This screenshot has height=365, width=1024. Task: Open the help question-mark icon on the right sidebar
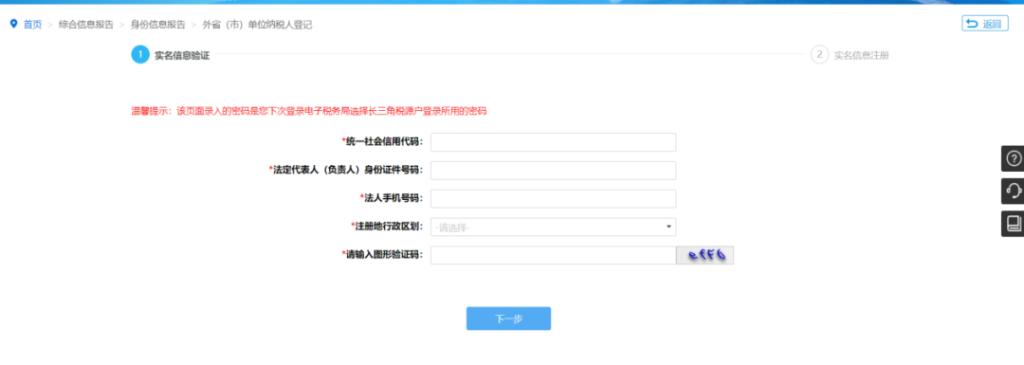coord(1013,159)
